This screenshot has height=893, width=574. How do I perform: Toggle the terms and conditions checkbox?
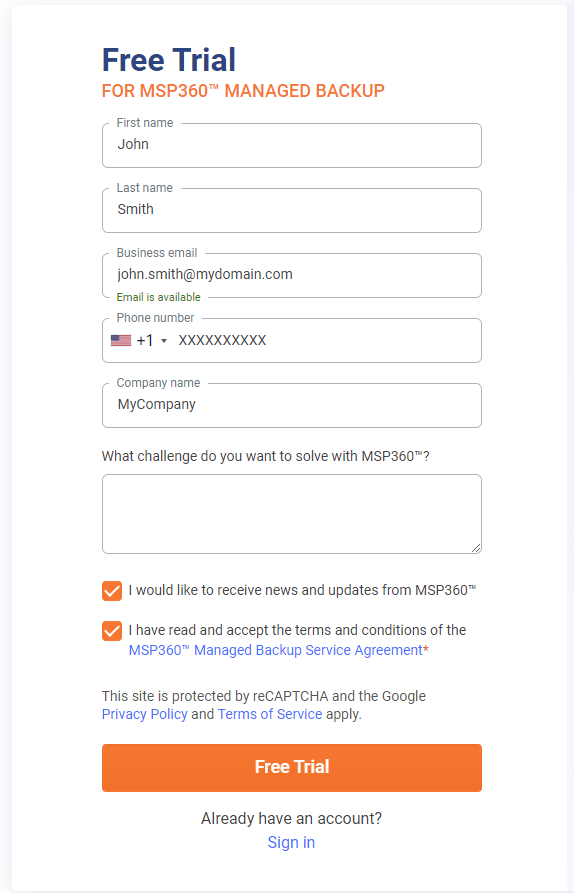tap(112, 631)
